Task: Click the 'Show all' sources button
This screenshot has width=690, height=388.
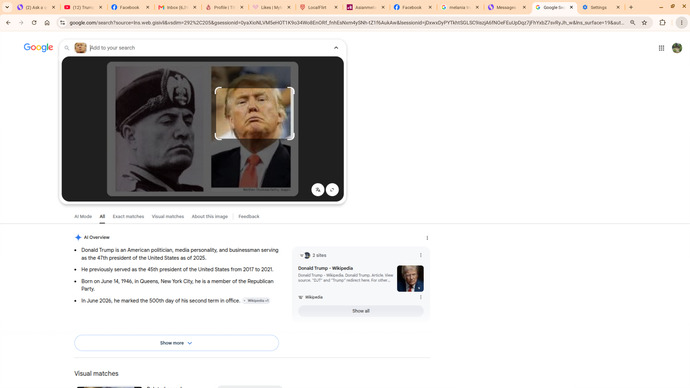Action: [x=361, y=311]
